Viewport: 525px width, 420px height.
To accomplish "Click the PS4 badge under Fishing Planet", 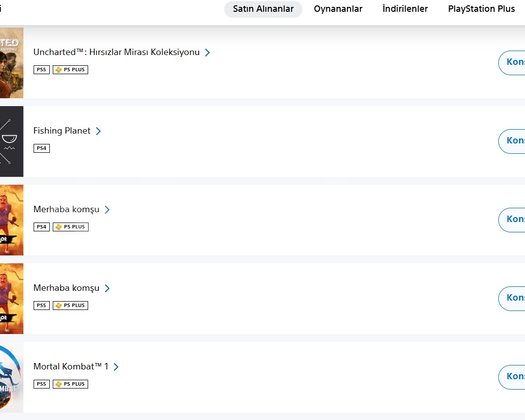I will tap(42, 148).
